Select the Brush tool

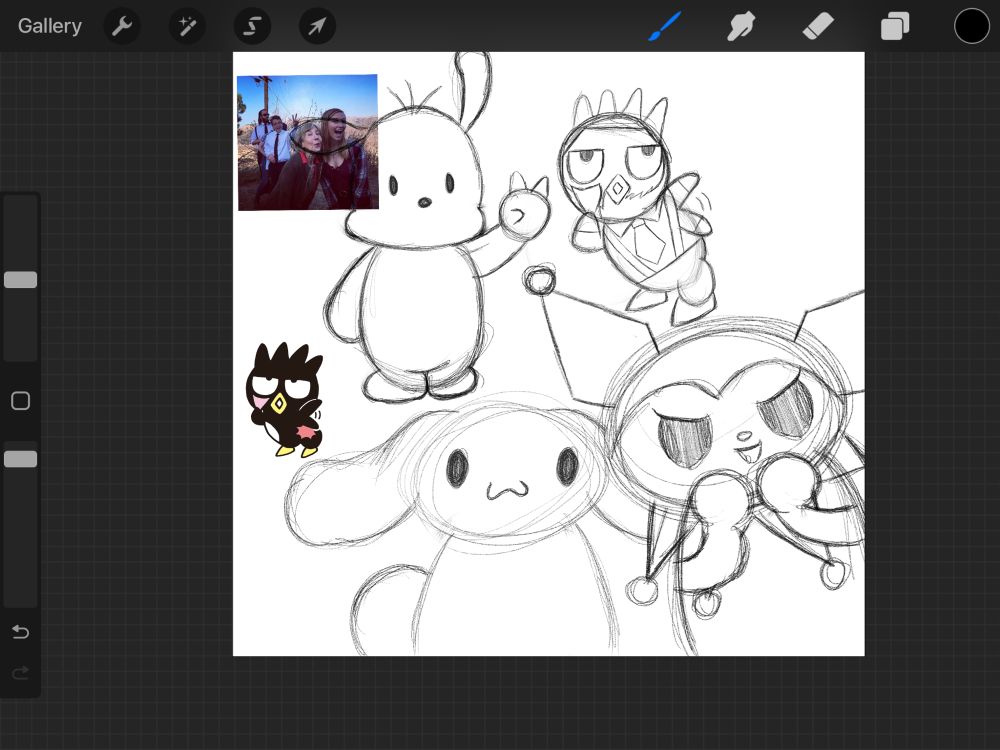click(x=665, y=26)
